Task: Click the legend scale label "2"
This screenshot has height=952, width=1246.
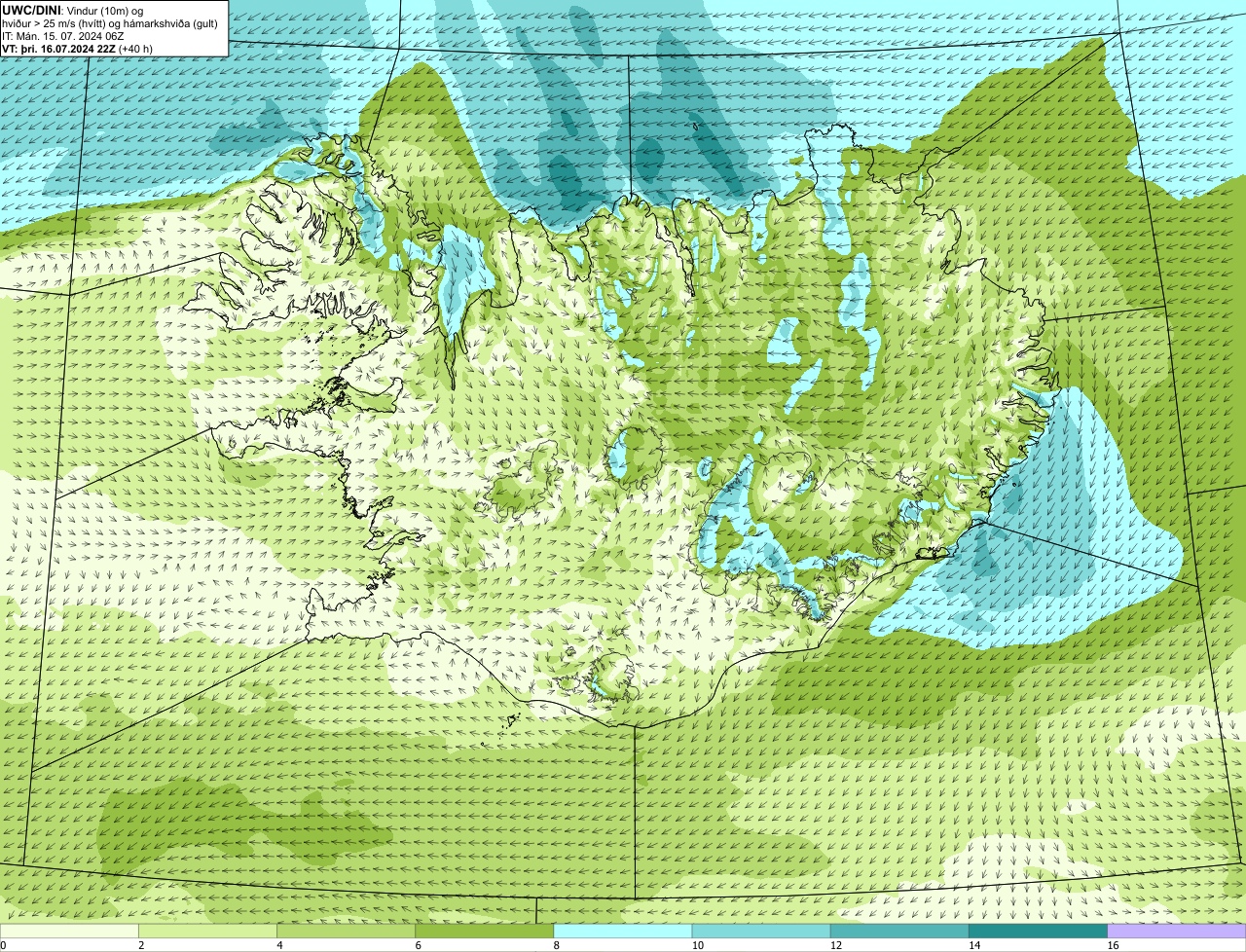Action: click(141, 945)
